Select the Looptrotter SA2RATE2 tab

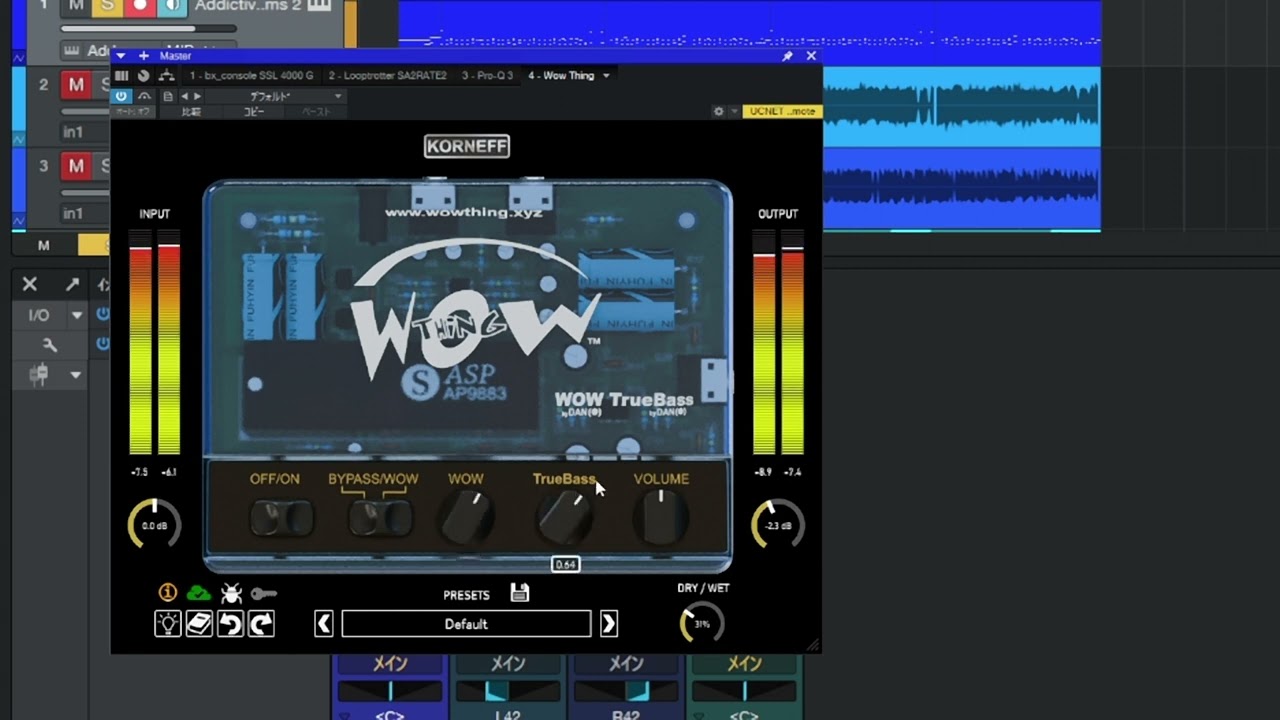click(388, 76)
